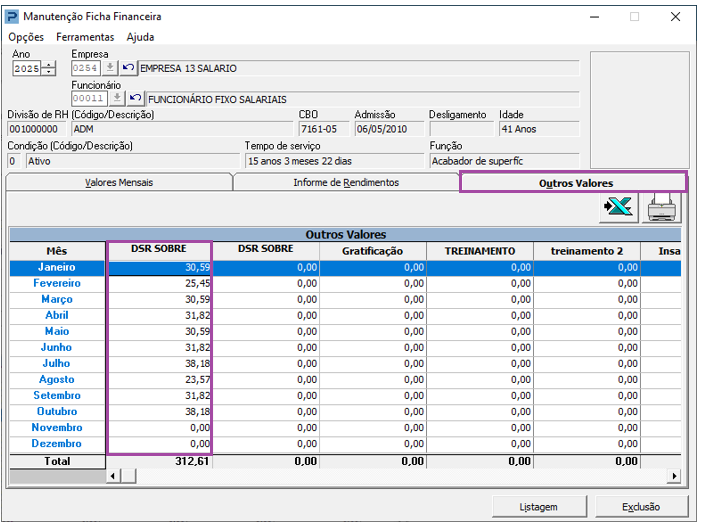Click the printer icon

[x=661, y=207]
